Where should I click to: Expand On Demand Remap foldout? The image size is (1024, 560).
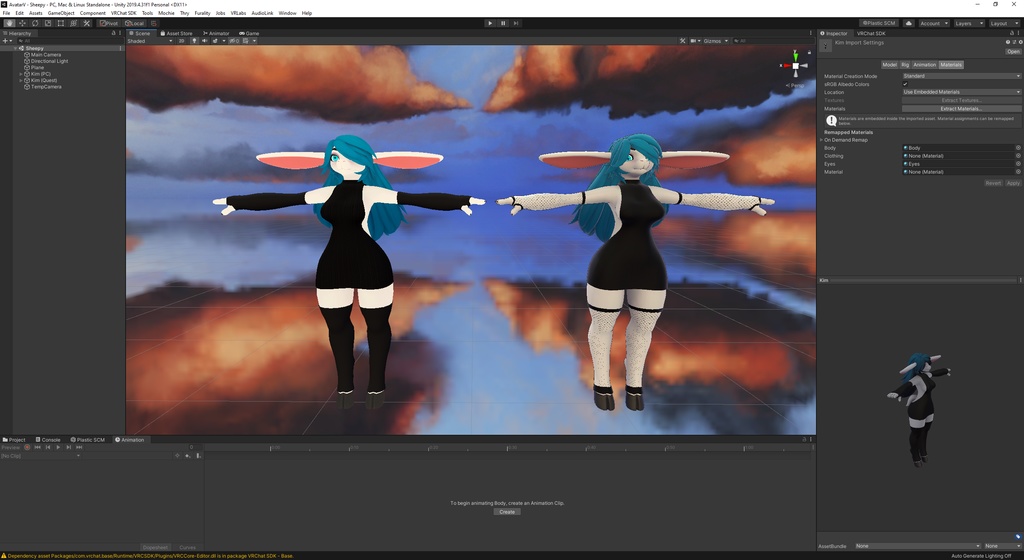(x=822, y=140)
